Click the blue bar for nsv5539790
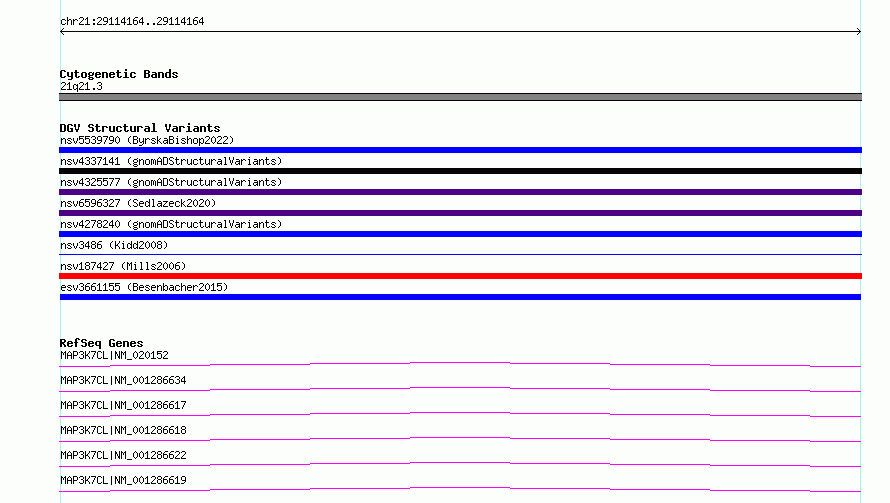The width and height of the screenshot is (890, 503). 460,150
